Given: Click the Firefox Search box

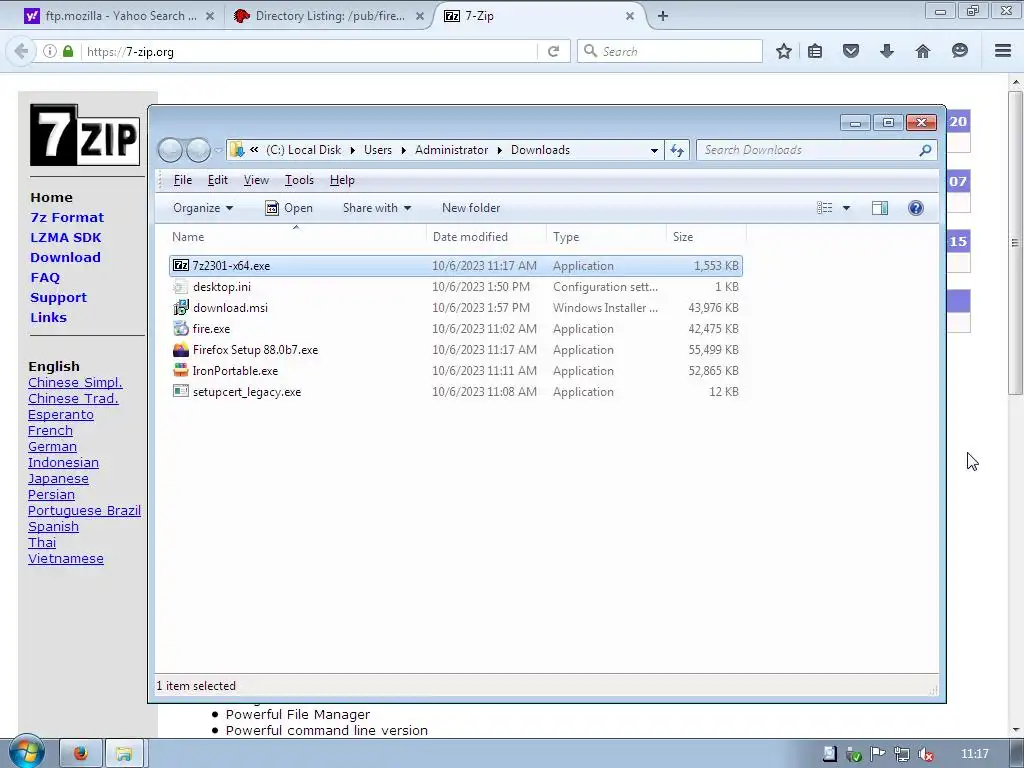Looking at the screenshot, I should (670, 51).
